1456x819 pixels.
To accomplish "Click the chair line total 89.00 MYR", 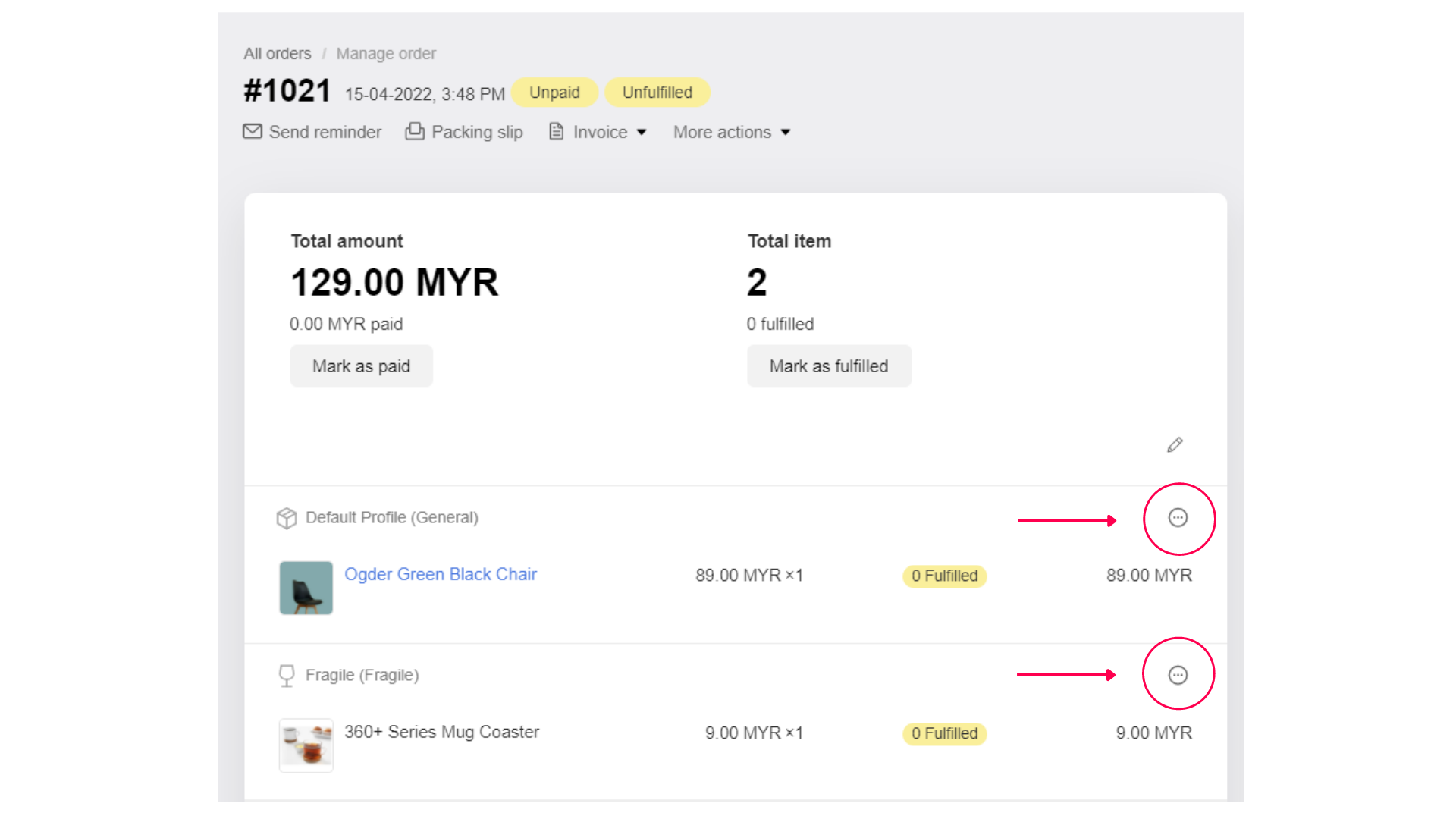I will (x=1149, y=576).
